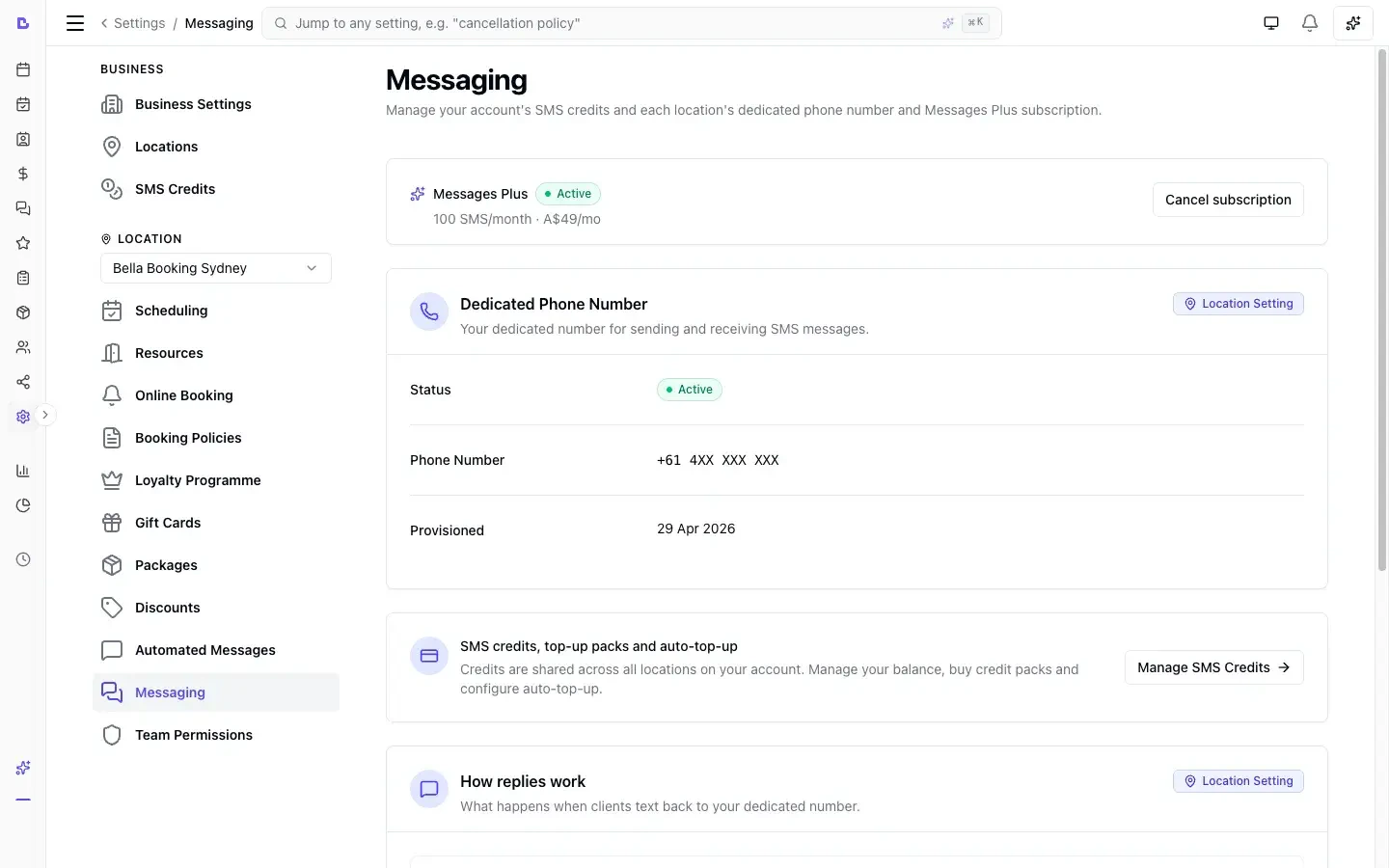Go back to Settings via breadcrumb
1389x868 pixels.
(x=133, y=23)
